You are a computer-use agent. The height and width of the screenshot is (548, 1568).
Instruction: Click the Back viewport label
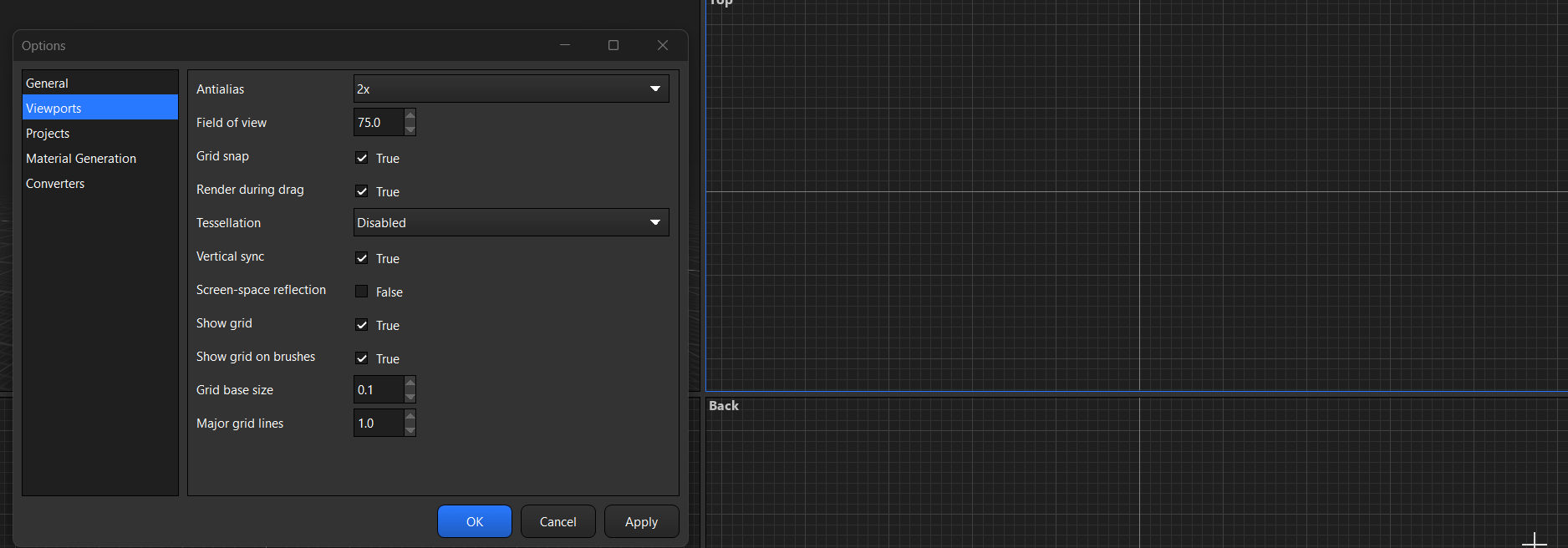click(x=724, y=406)
